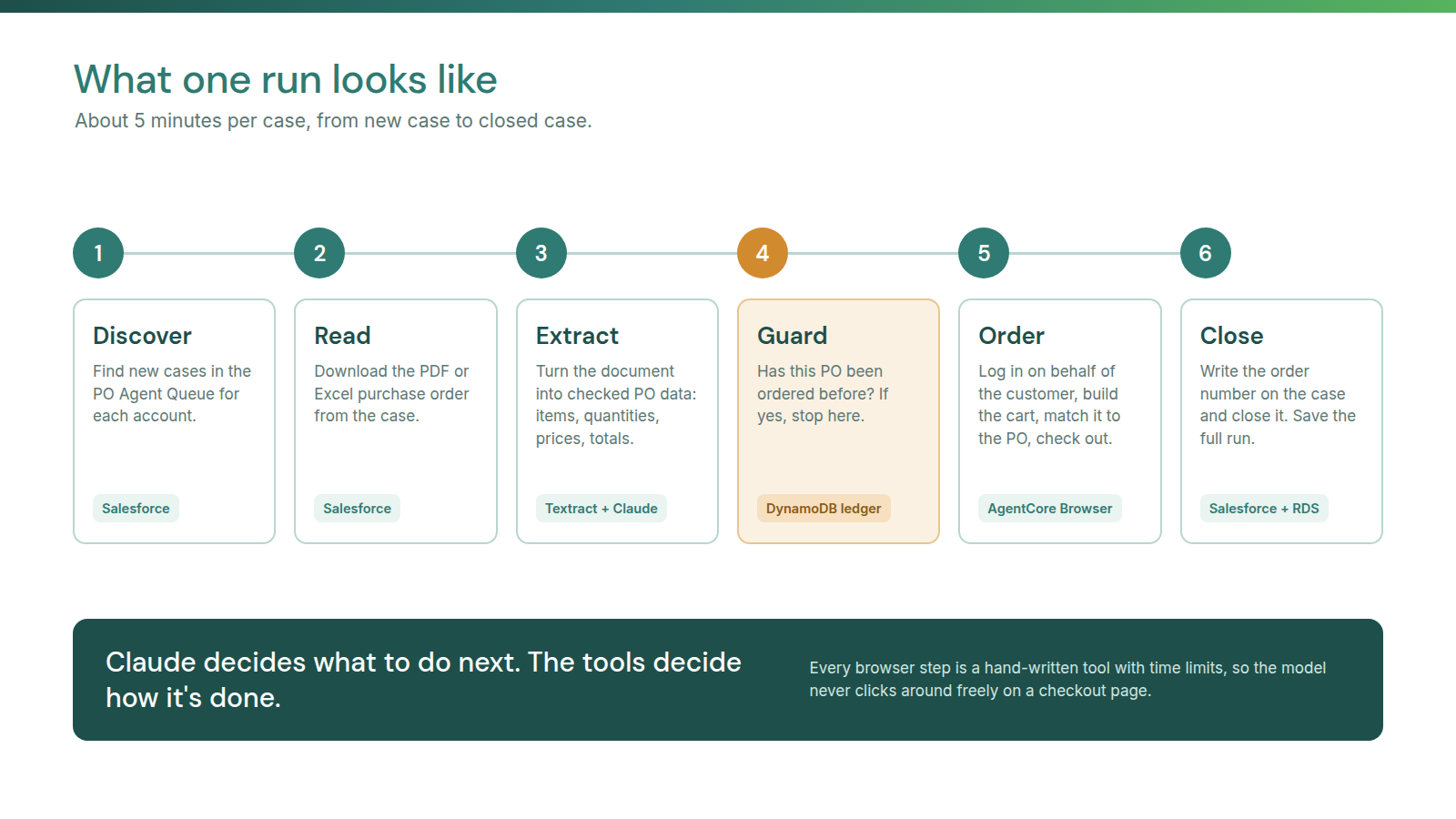Select the Read card heading
The width and height of the screenshot is (1456, 819).
click(x=342, y=336)
